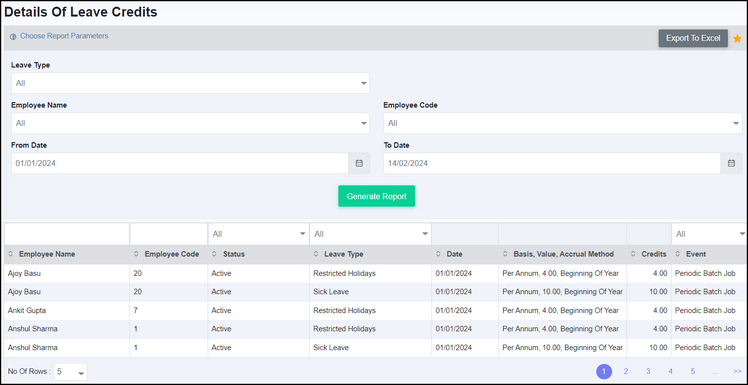
Task: Jump to last page with >> link
Action: coord(737,371)
